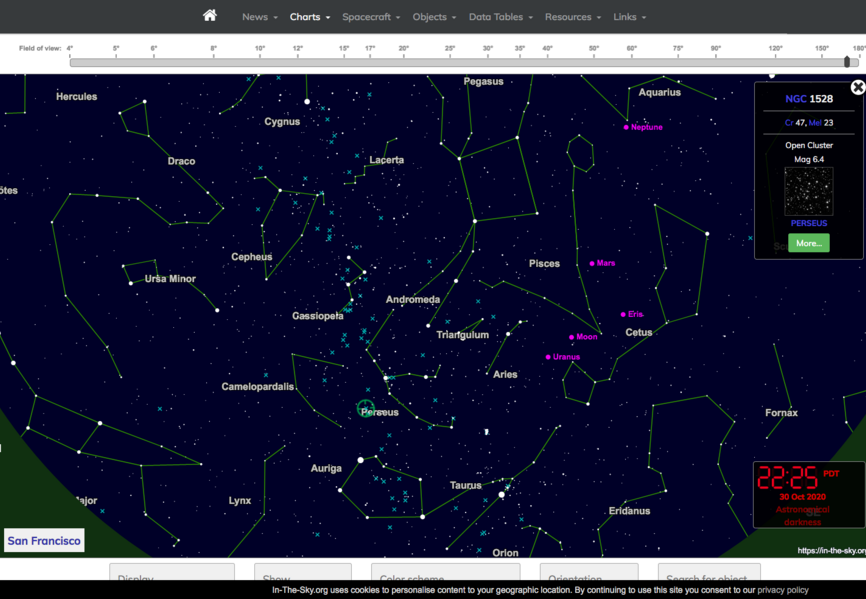Image resolution: width=866 pixels, height=599 pixels.
Task: Click the Color scheme control
Action: [445, 572]
